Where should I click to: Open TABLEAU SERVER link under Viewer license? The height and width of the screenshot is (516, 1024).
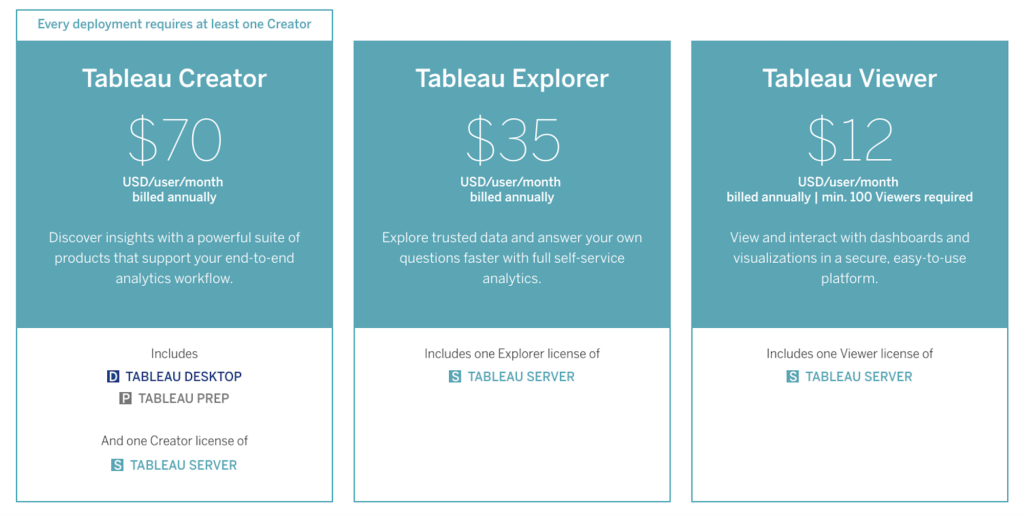[x=859, y=376]
